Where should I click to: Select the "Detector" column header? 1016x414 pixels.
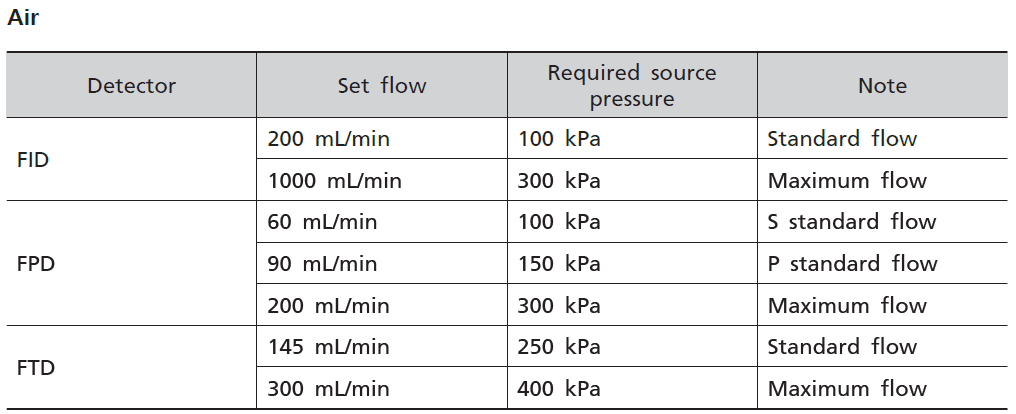click(x=132, y=86)
